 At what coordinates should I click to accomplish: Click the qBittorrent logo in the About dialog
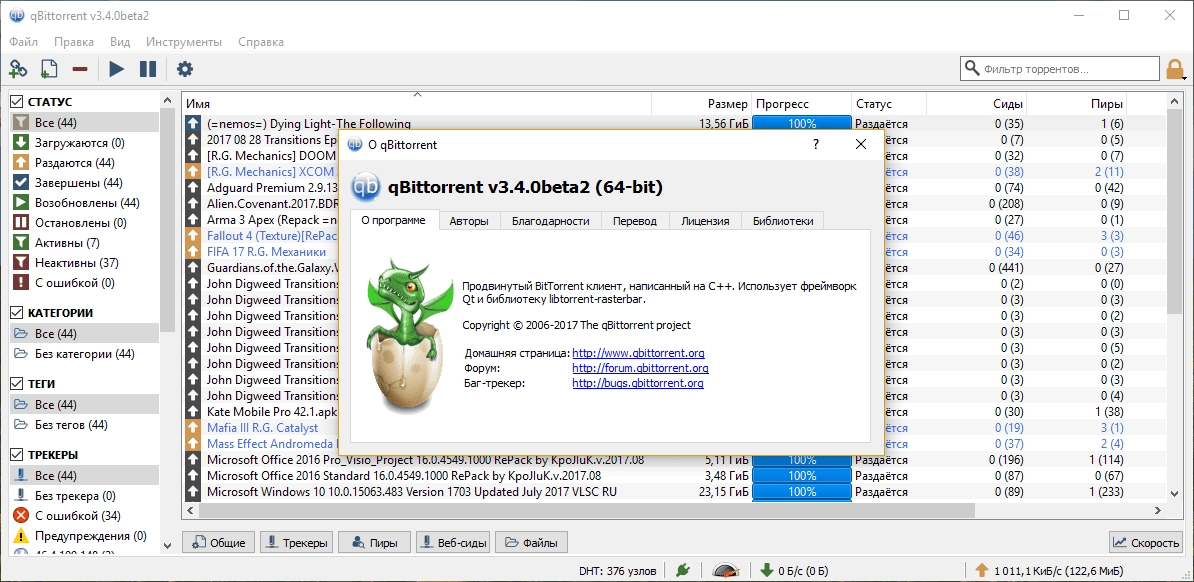pos(364,185)
